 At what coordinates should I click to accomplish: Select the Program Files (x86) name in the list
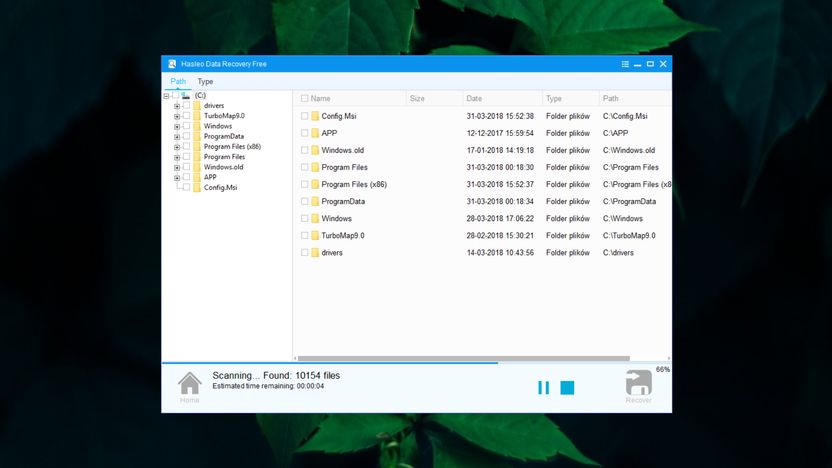(354, 185)
